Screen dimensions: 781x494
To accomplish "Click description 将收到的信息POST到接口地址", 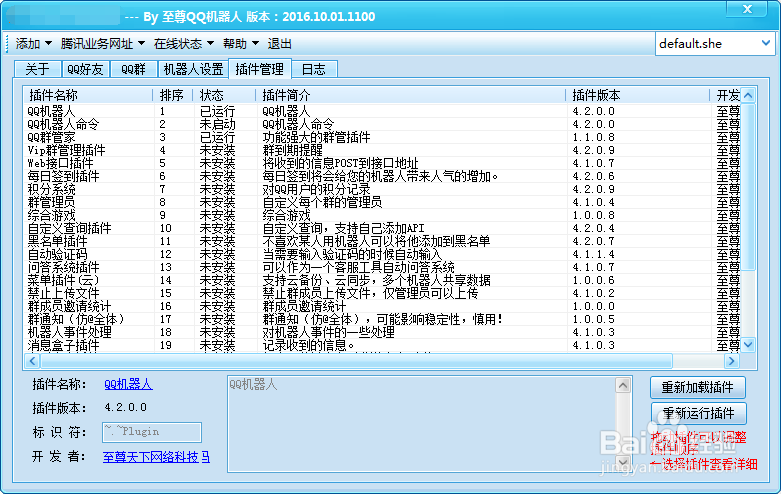I will click(x=340, y=163).
